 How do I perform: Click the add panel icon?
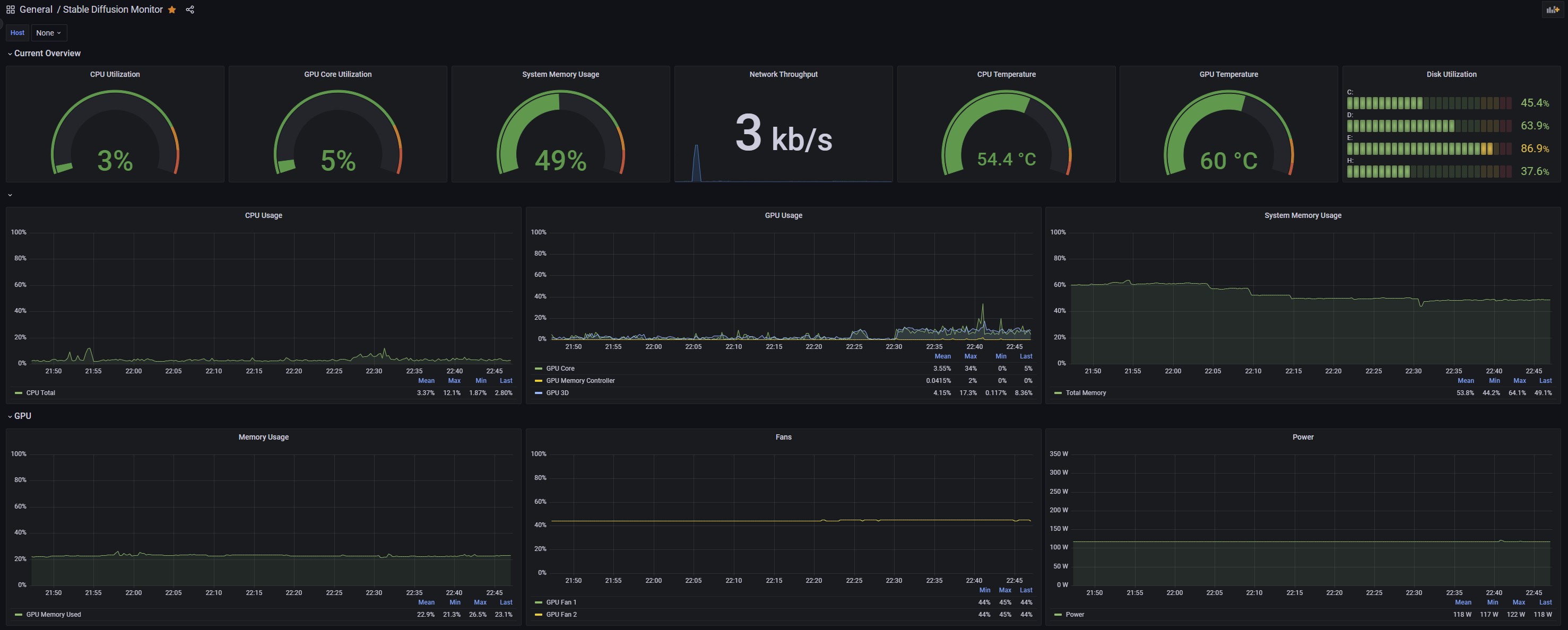pos(1553,10)
